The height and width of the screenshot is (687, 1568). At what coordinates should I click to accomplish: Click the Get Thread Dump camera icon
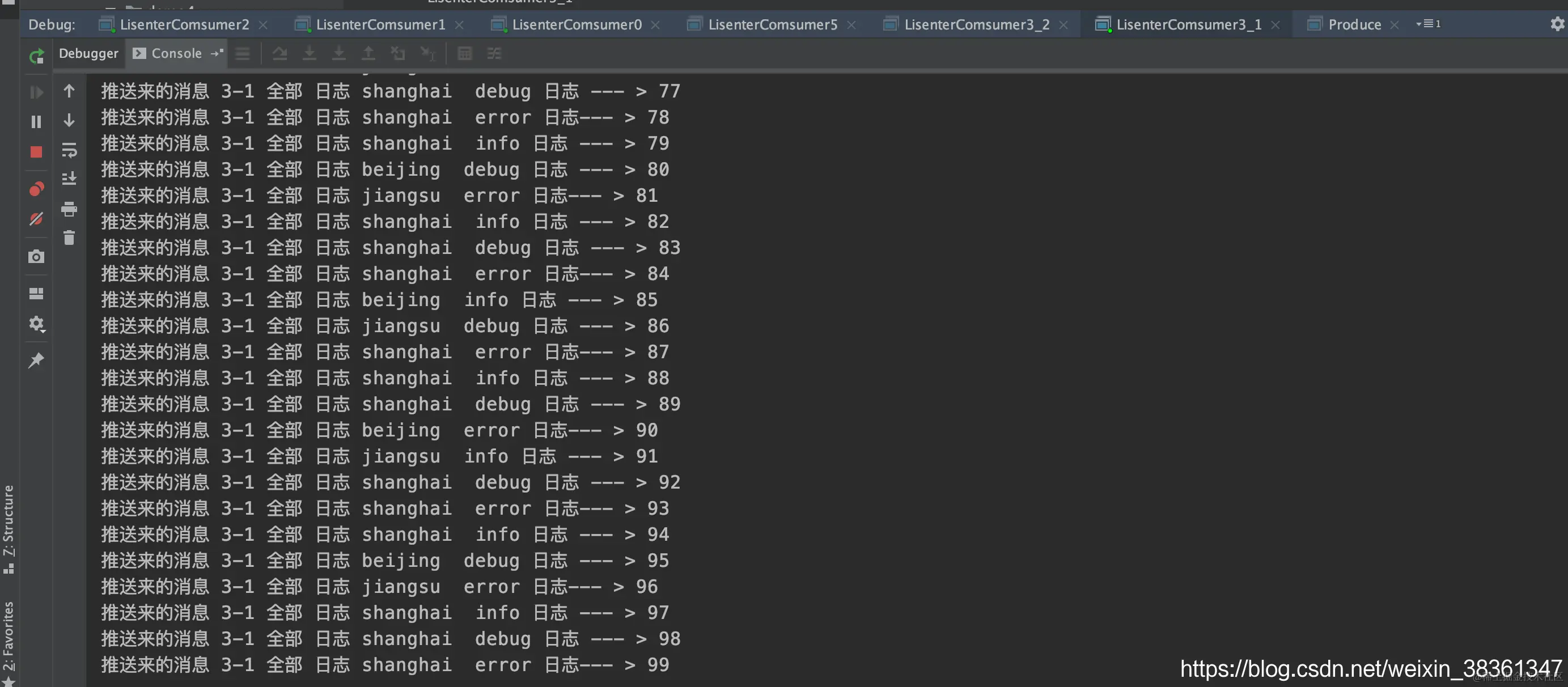point(36,257)
